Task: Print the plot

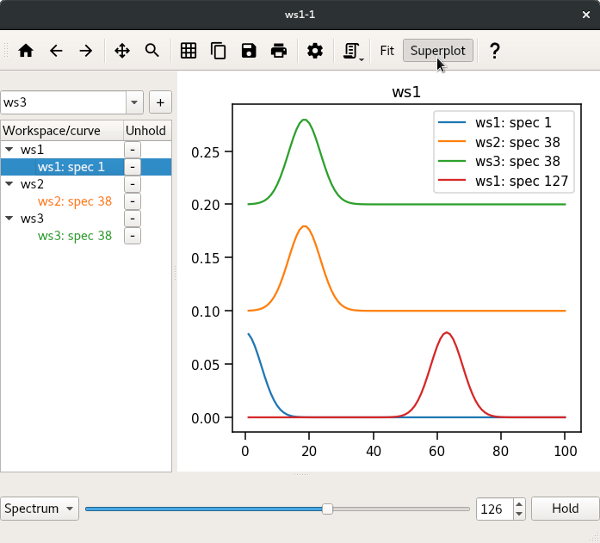Action: [x=279, y=51]
